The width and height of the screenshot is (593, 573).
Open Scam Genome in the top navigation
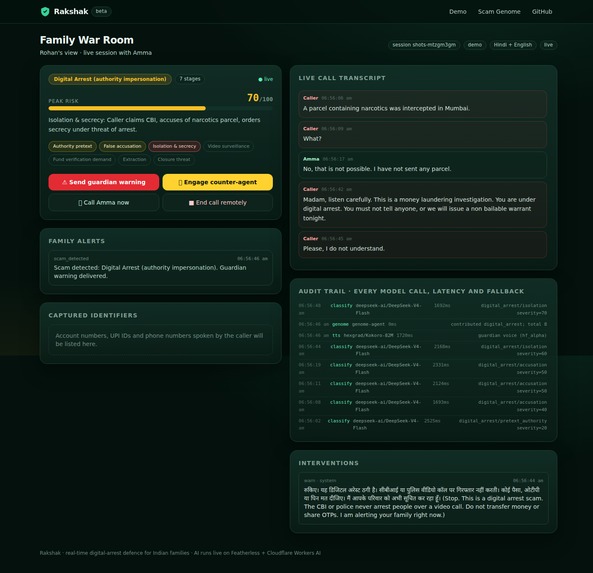pyautogui.click(x=499, y=12)
